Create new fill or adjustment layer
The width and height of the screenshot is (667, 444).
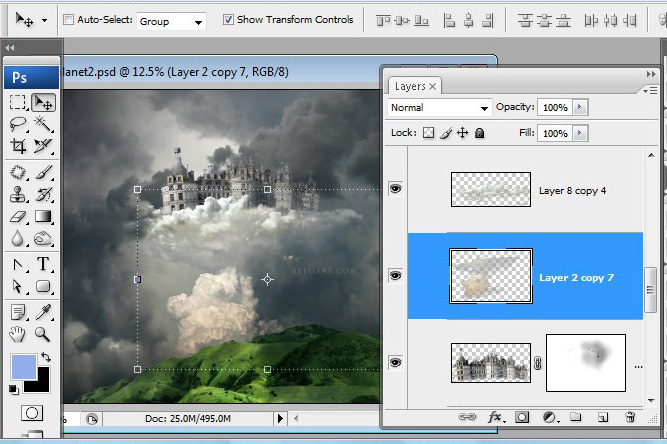pyautogui.click(x=550, y=417)
